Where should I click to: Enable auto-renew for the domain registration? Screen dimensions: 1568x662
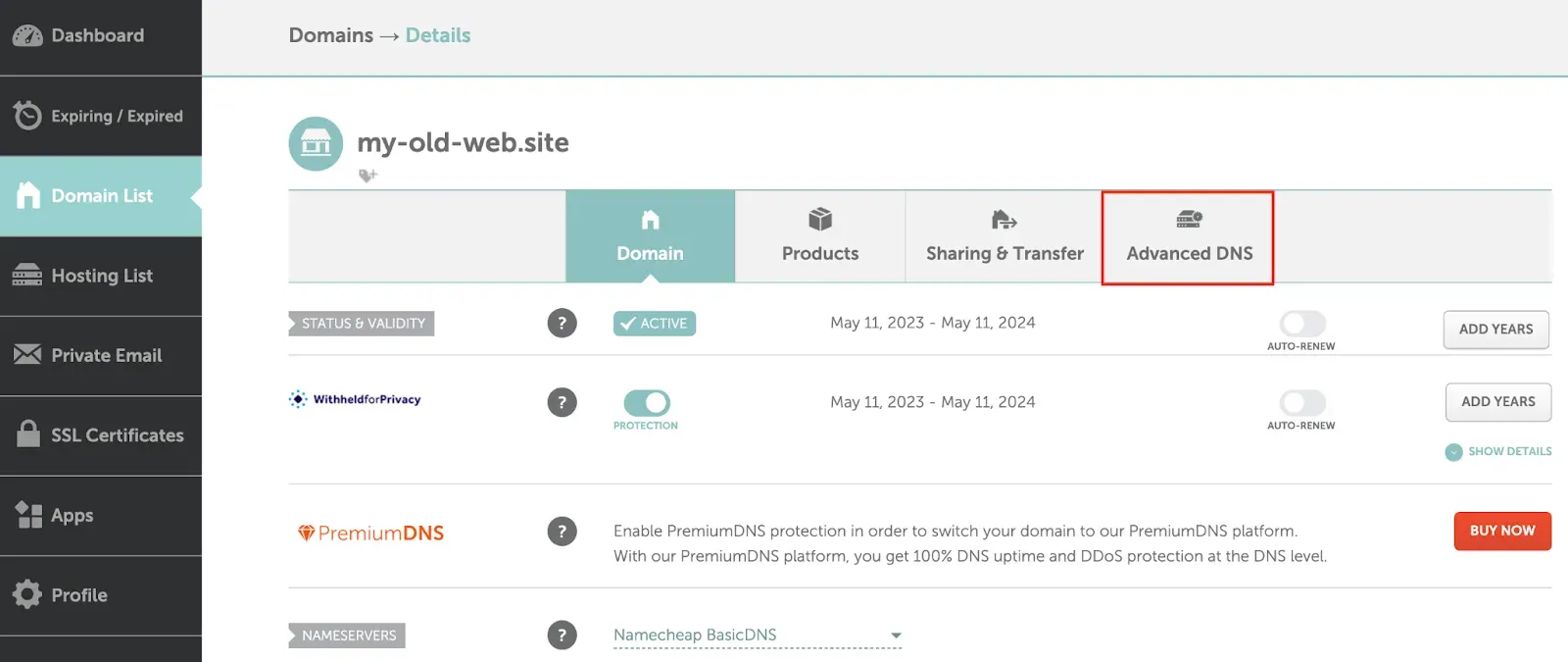click(x=1301, y=322)
